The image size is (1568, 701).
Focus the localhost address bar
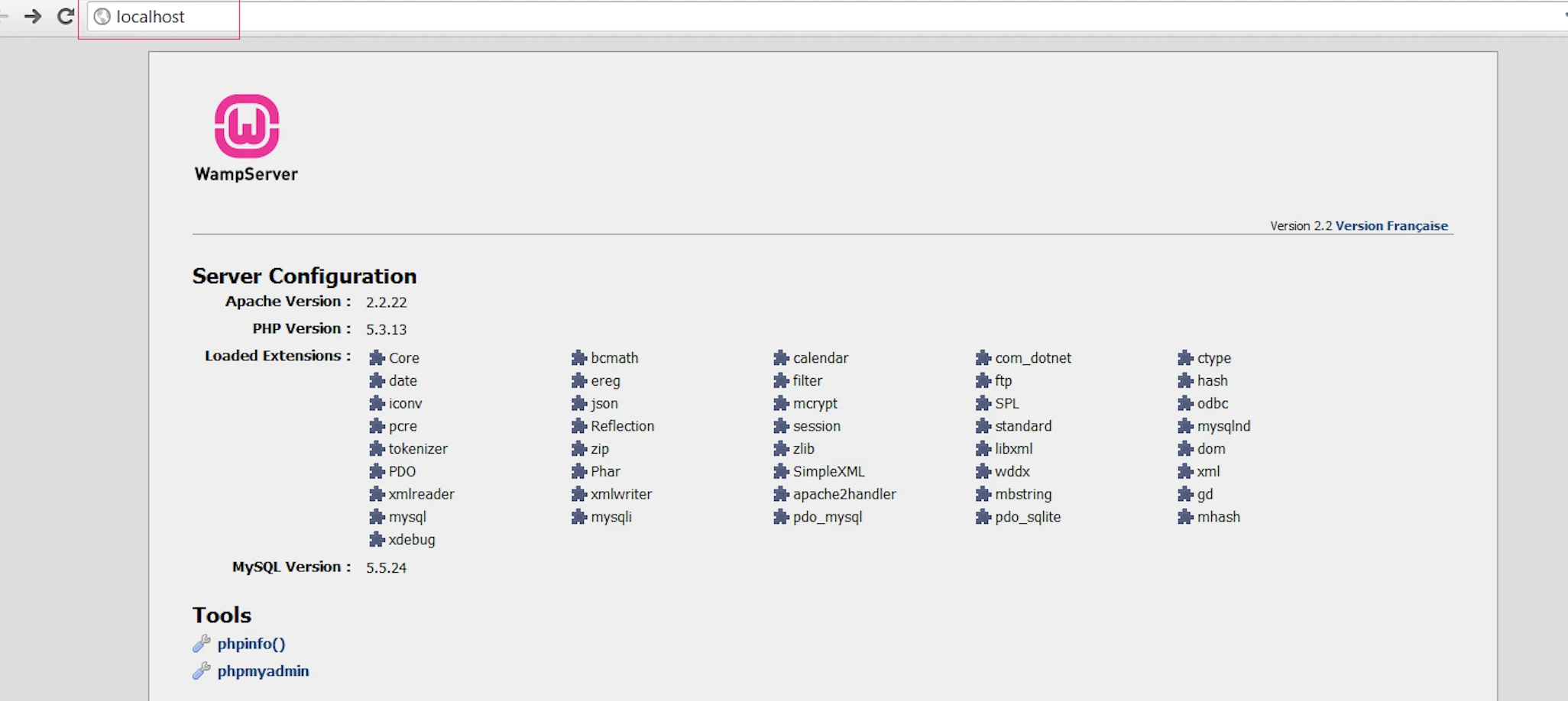click(x=825, y=17)
